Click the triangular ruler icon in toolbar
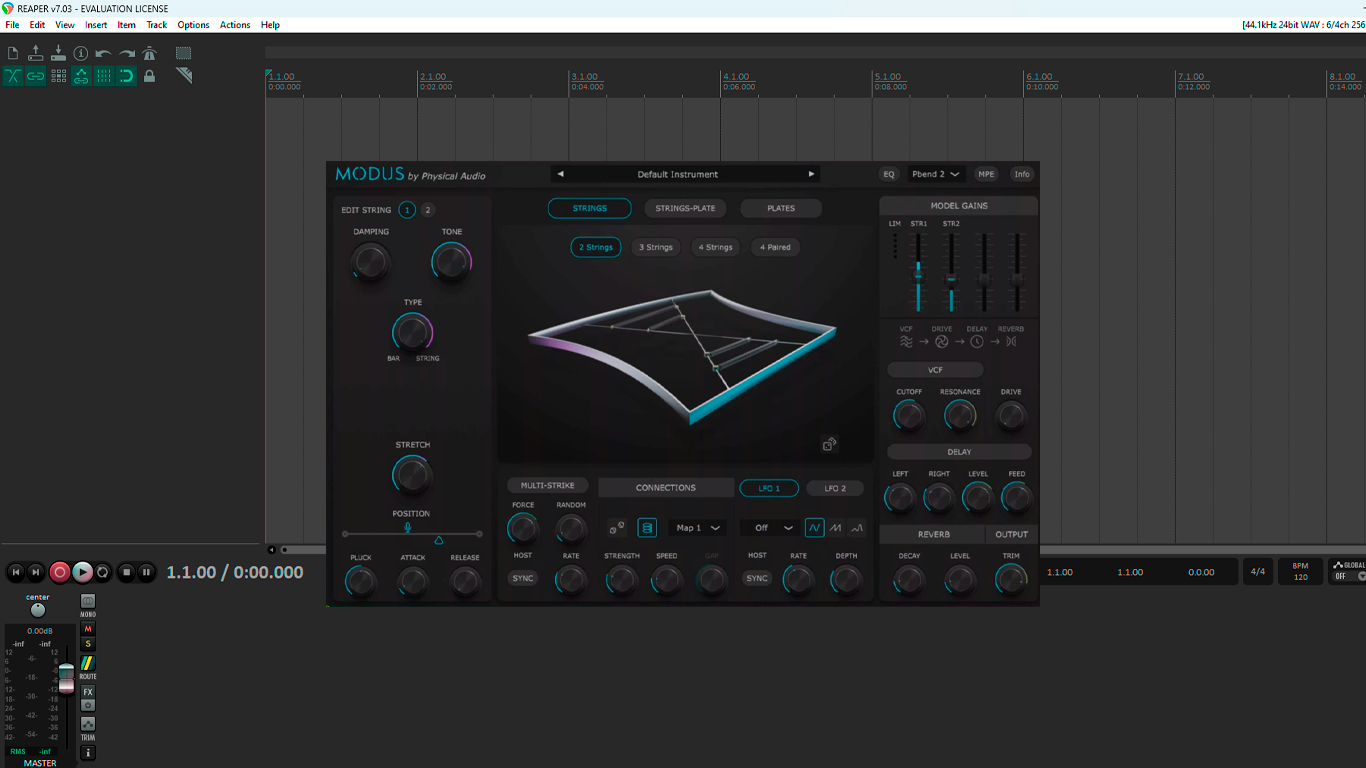The height and width of the screenshot is (768, 1366). coord(184,75)
